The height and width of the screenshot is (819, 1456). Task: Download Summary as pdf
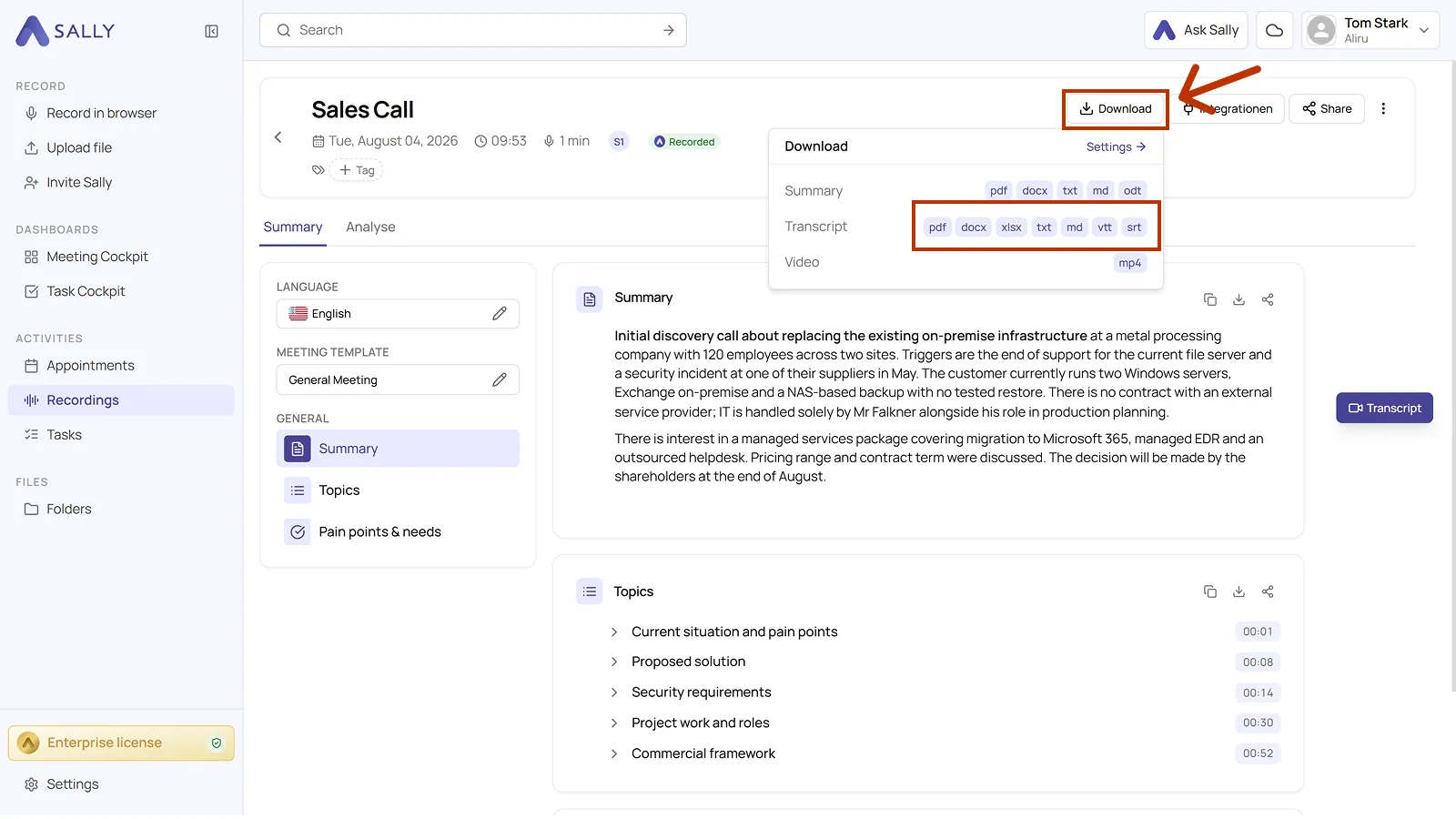tap(998, 191)
